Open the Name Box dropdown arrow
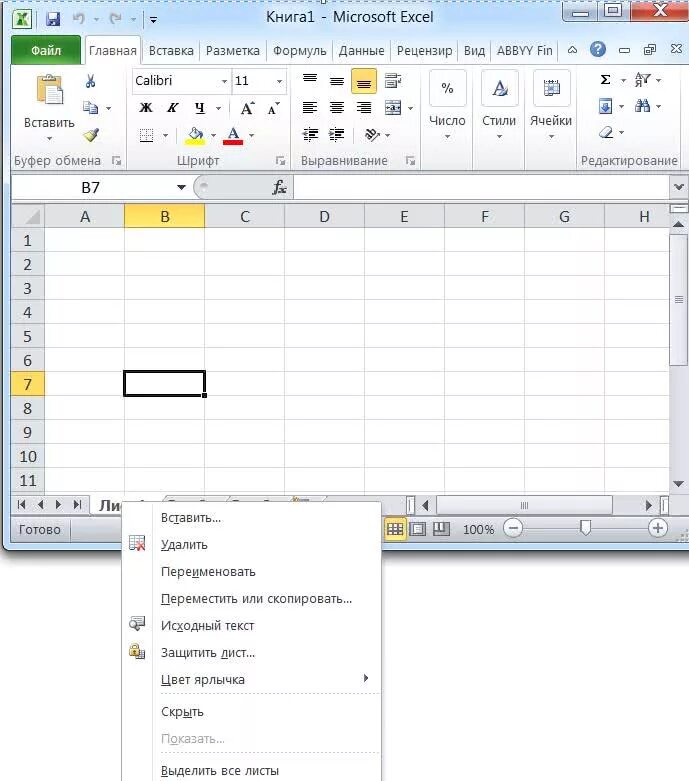 click(x=181, y=188)
